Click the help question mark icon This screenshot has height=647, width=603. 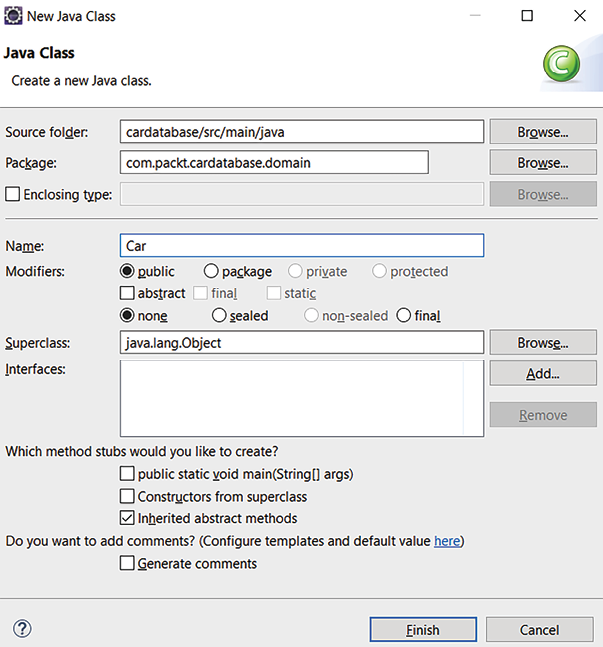coord(22,629)
